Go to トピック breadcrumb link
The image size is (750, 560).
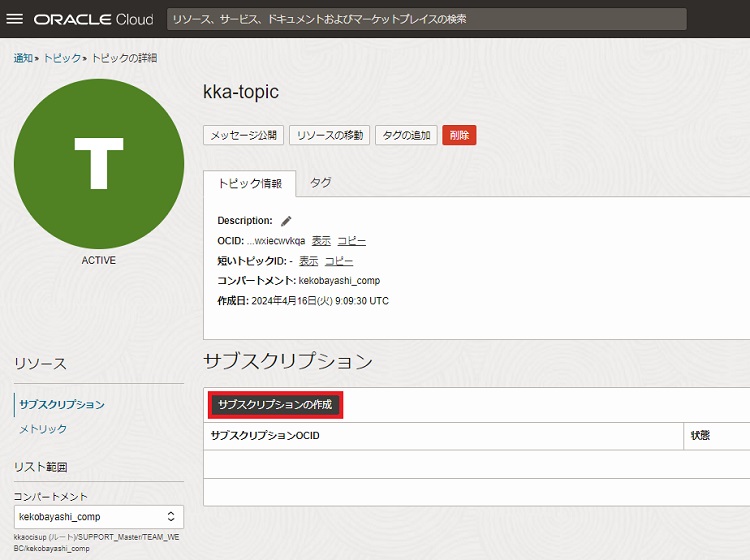62,58
